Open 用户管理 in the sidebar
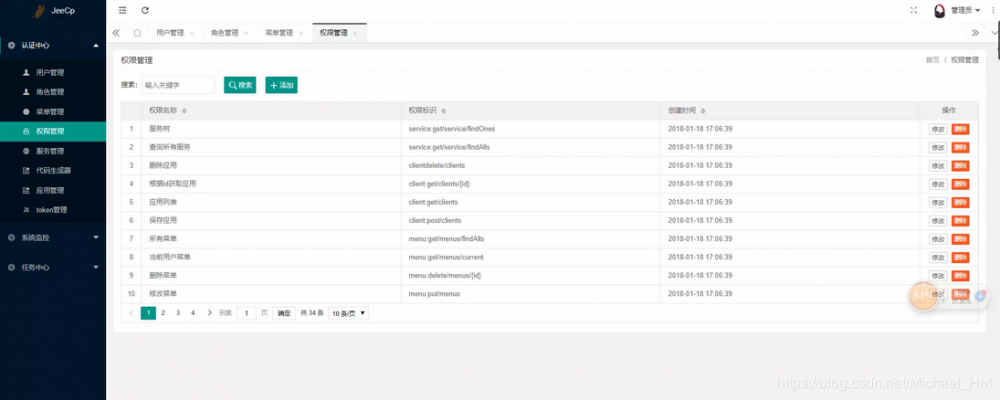 pyautogui.click(x=53, y=73)
